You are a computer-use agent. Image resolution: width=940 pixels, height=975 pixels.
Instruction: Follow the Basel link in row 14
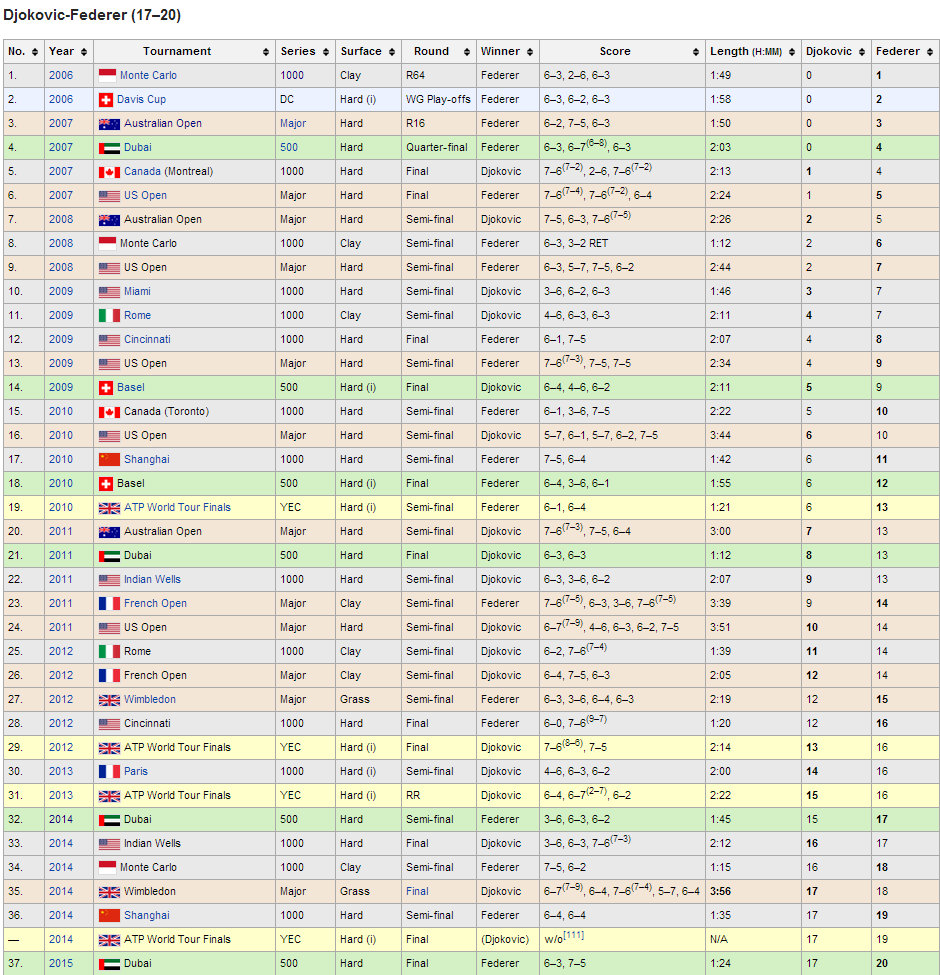coord(131,387)
